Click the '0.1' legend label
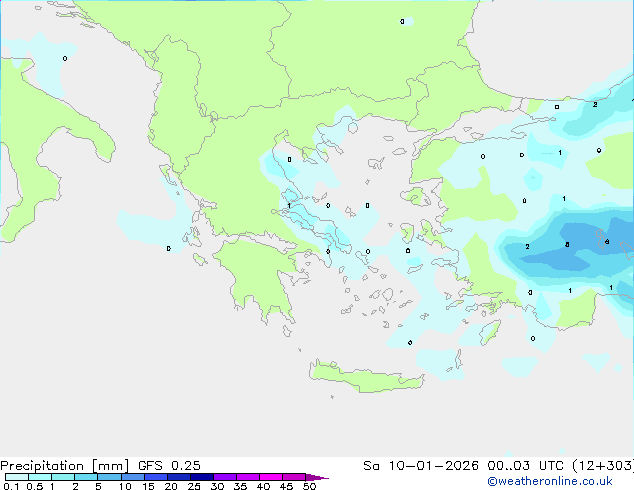The width and height of the screenshot is (634, 490). 11,486
